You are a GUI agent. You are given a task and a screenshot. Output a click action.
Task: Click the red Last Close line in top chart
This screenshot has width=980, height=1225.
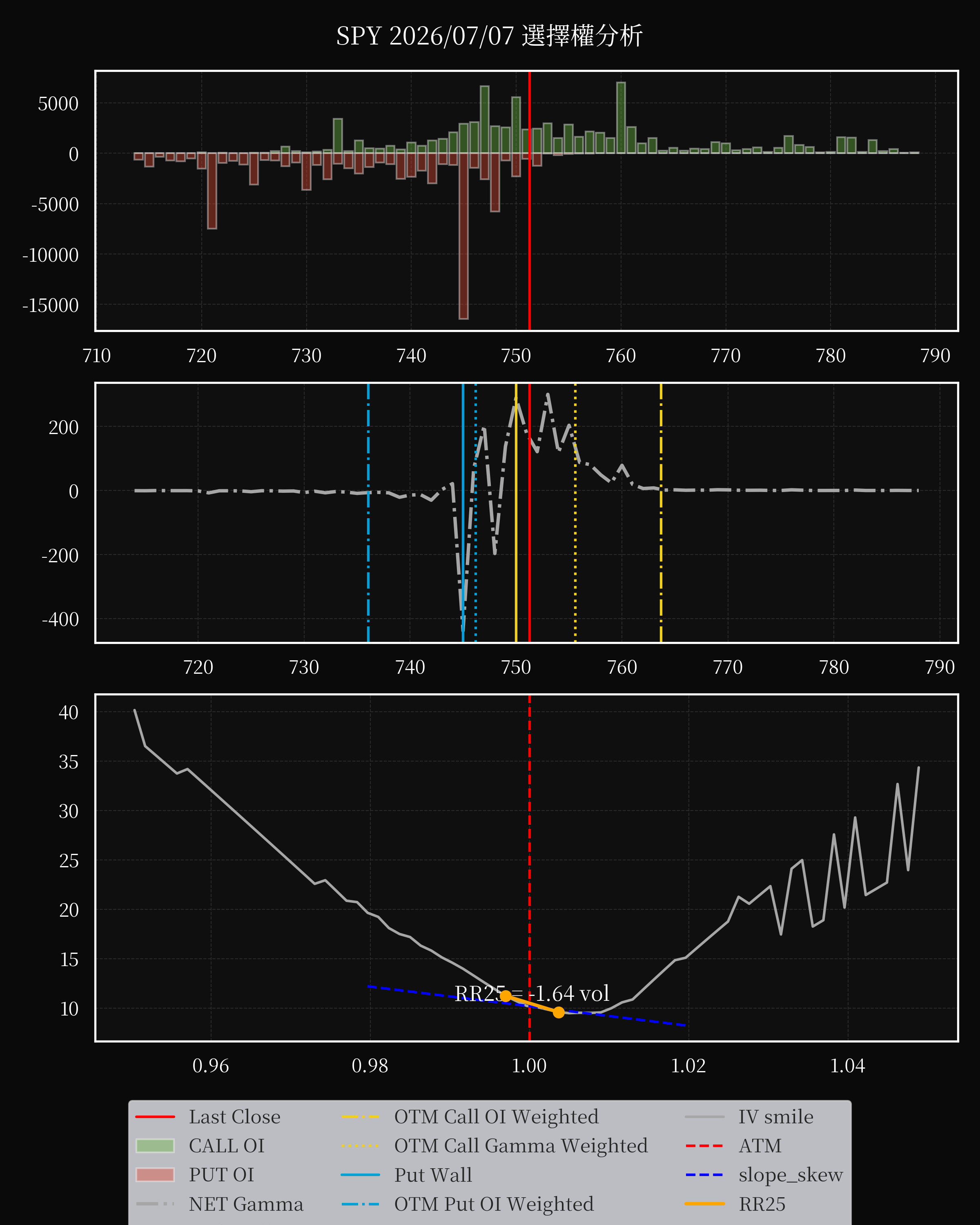pos(530,200)
